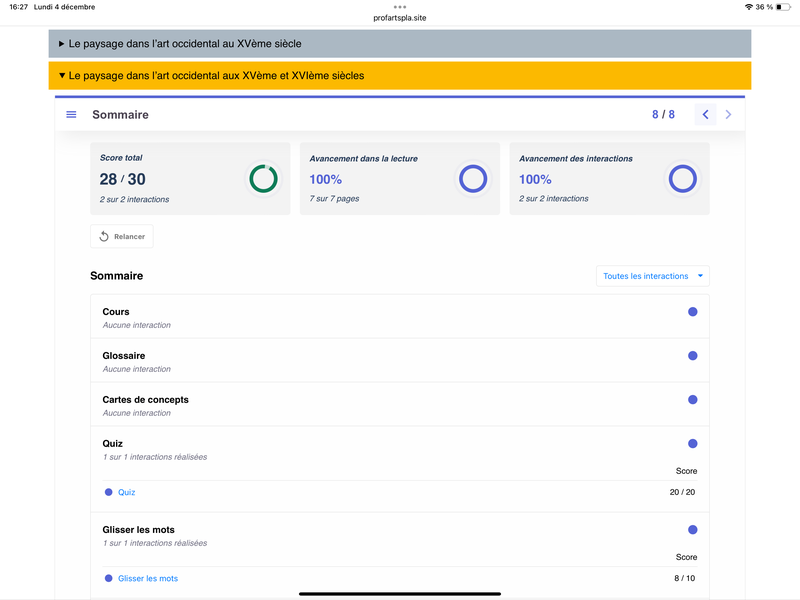Open the Glisser les mots link
Viewport: 800px width, 600px height.
click(148, 578)
